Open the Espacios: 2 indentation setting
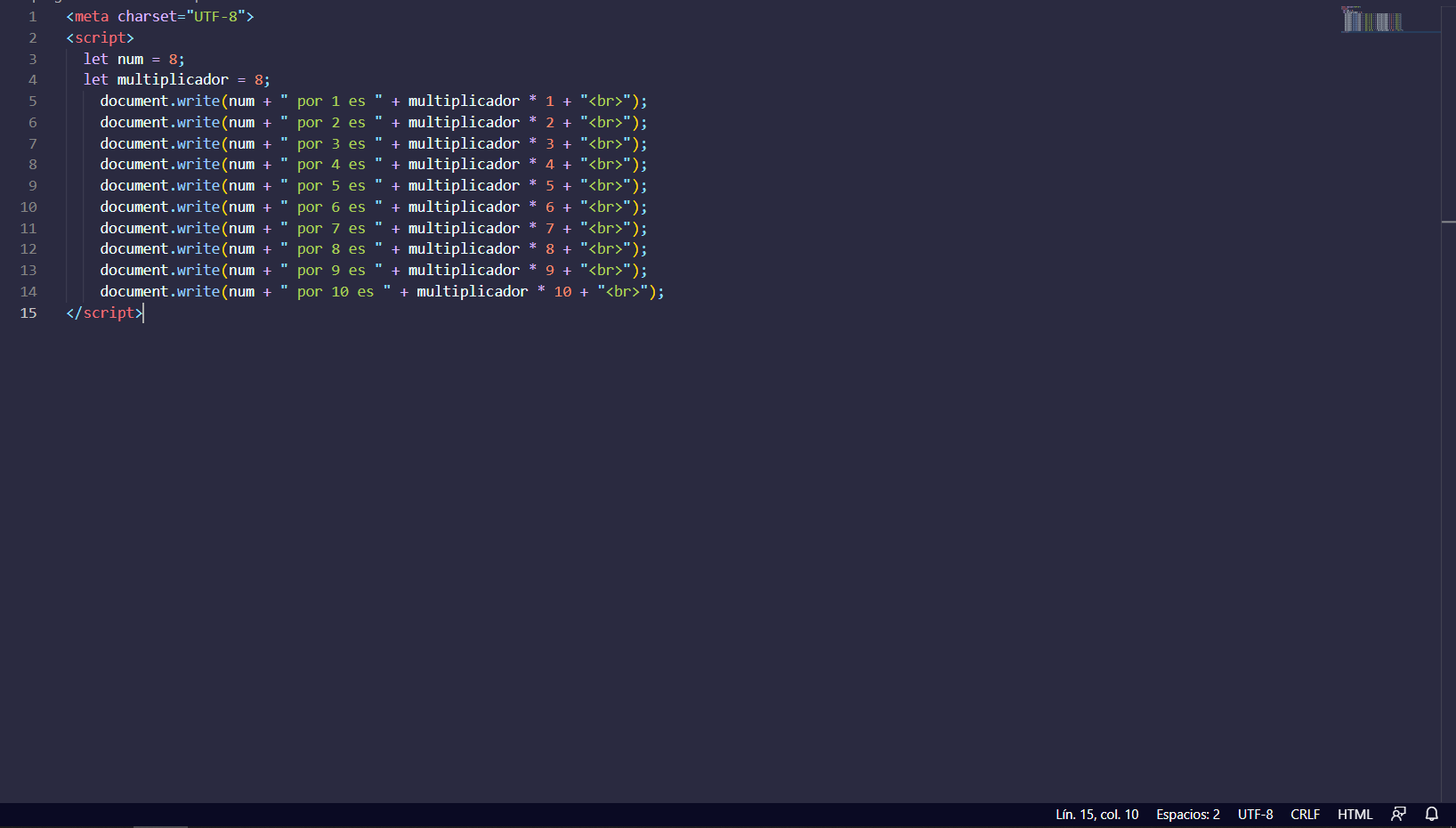 1187,814
